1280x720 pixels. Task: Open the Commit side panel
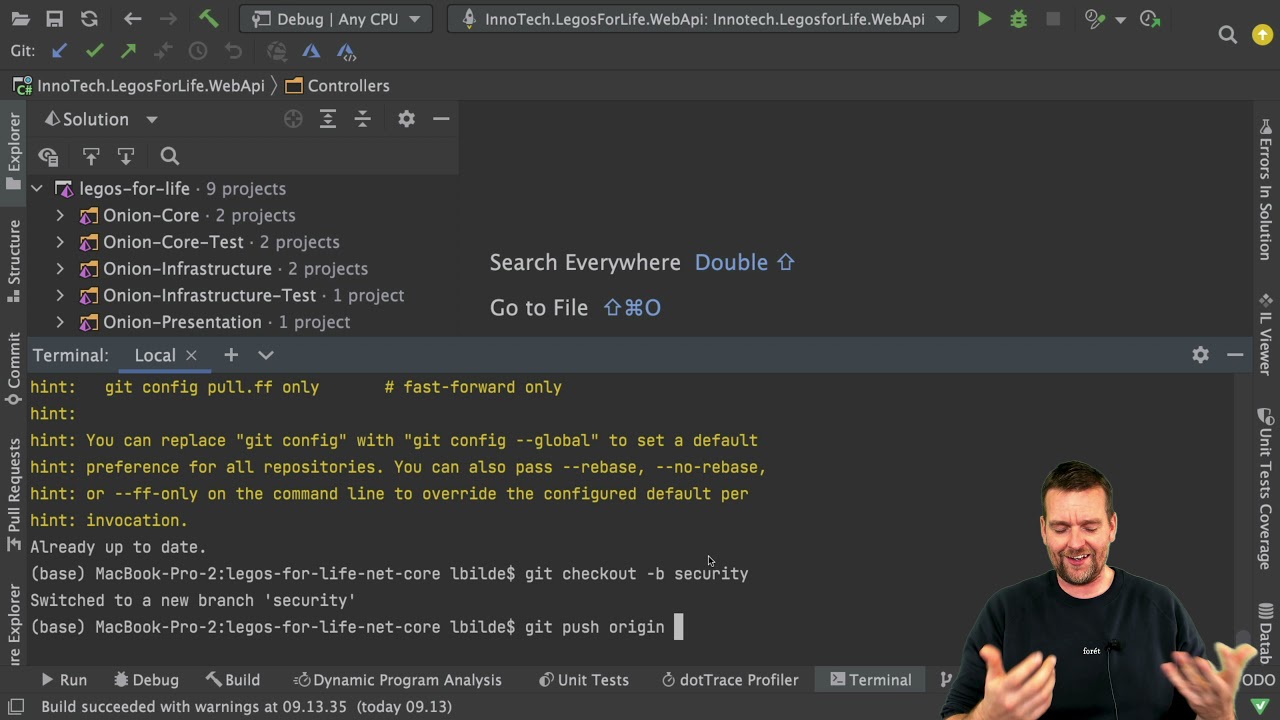click(14, 368)
